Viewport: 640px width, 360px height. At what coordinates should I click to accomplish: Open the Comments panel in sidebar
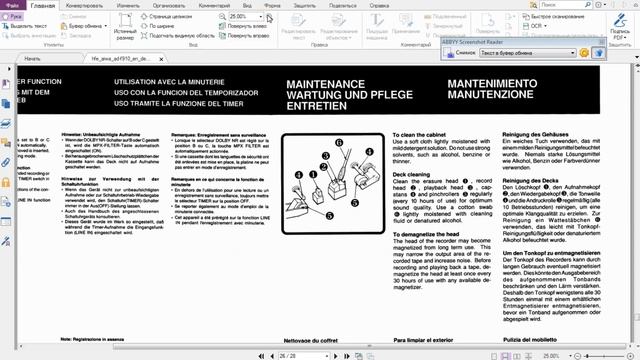(x=6, y=143)
